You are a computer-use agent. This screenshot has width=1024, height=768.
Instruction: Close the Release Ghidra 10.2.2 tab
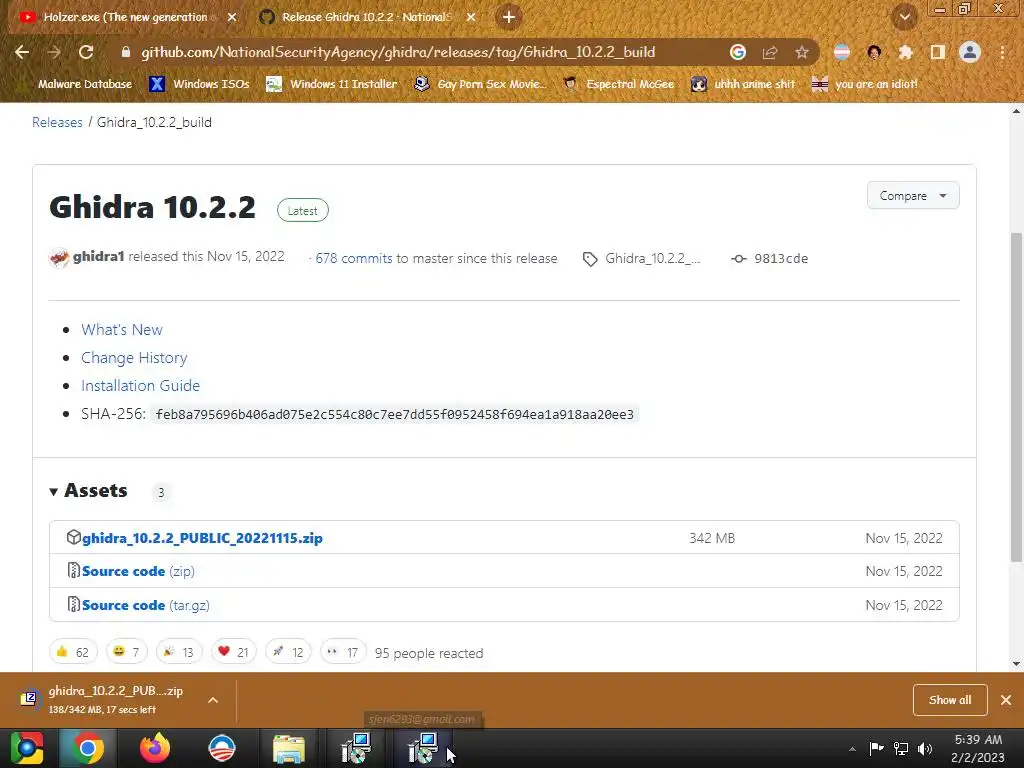click(471, 17)
